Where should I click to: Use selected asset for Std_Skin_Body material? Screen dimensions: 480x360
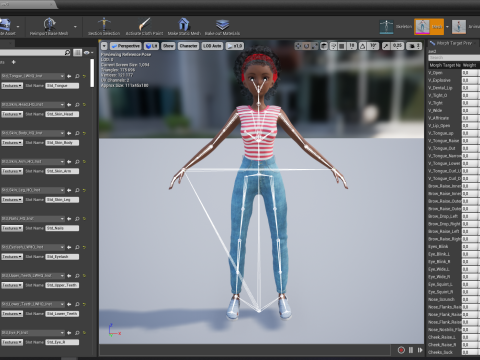click(x=69, y=133)
